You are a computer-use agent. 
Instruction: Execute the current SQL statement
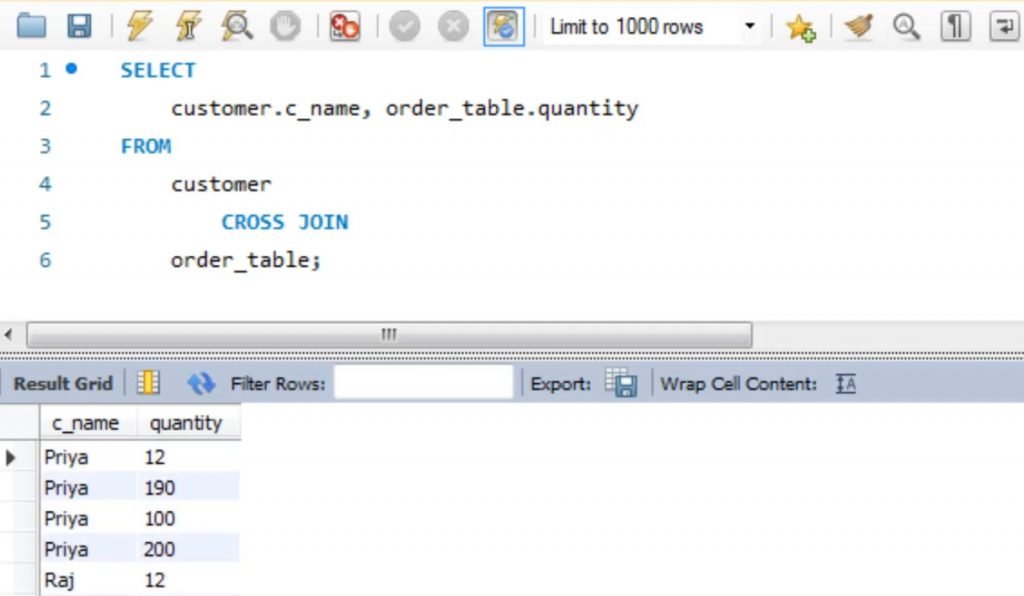[188, 27]
